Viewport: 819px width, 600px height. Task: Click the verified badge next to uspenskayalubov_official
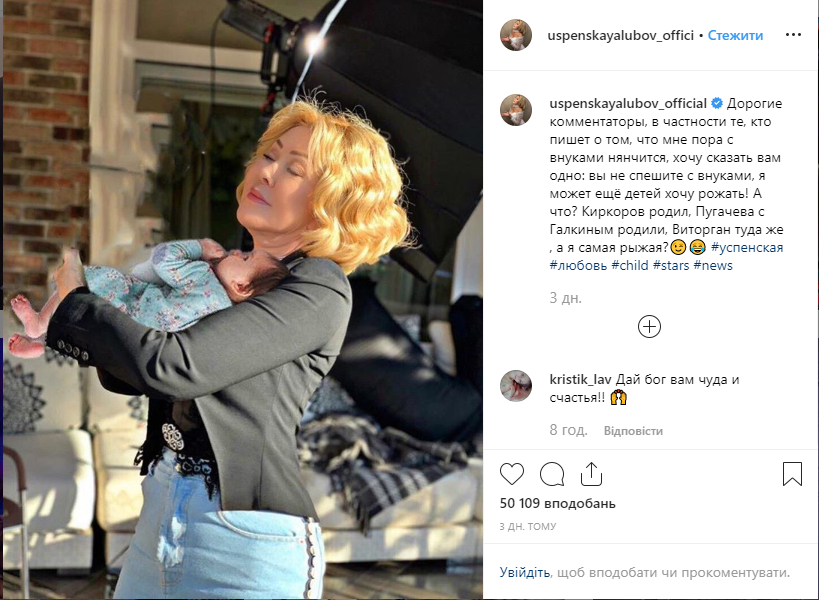pyautogui.click(x=717, y=103)
